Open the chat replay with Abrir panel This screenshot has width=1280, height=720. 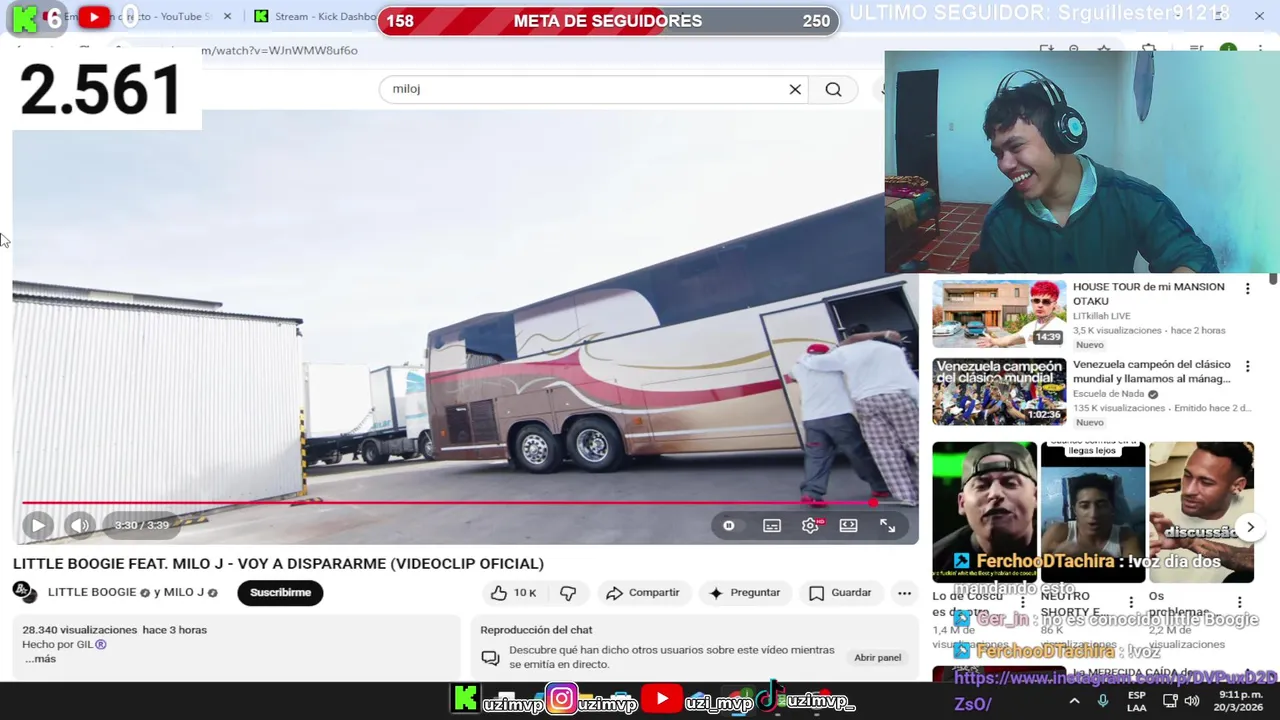pyautogui.click(x=877, y=657)
